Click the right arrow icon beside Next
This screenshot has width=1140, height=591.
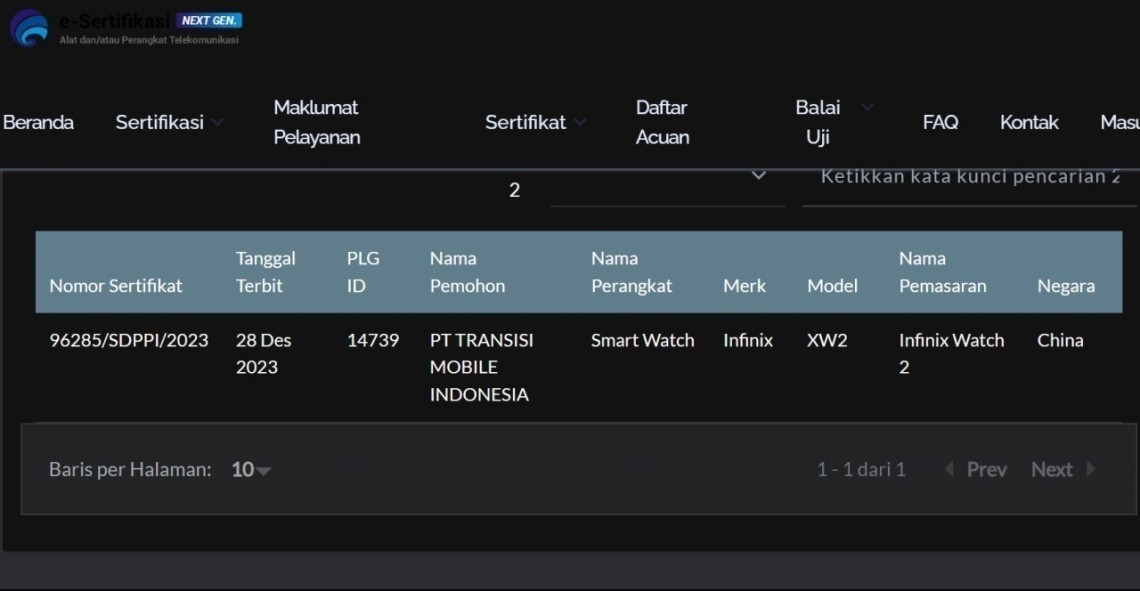tap(1091, 470)
